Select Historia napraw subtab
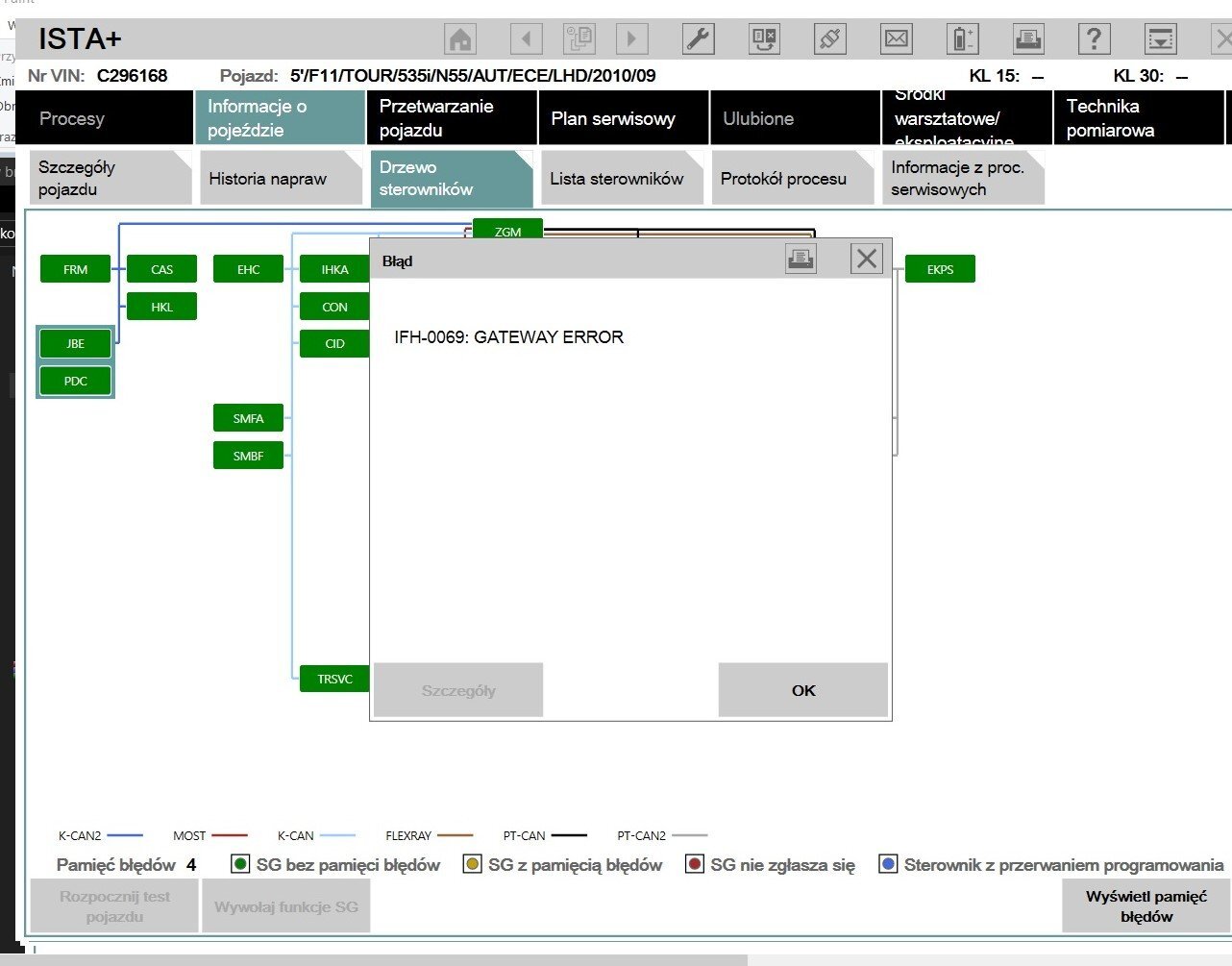This screenshot has height=966, width=1232. point(281,178)
